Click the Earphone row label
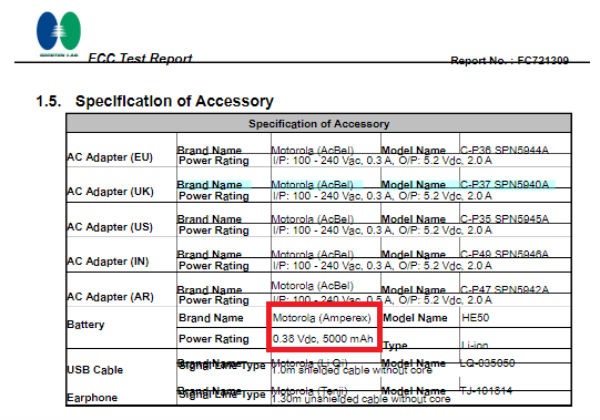This screenshot has width=600, height=420. click(x=92, y=397)
